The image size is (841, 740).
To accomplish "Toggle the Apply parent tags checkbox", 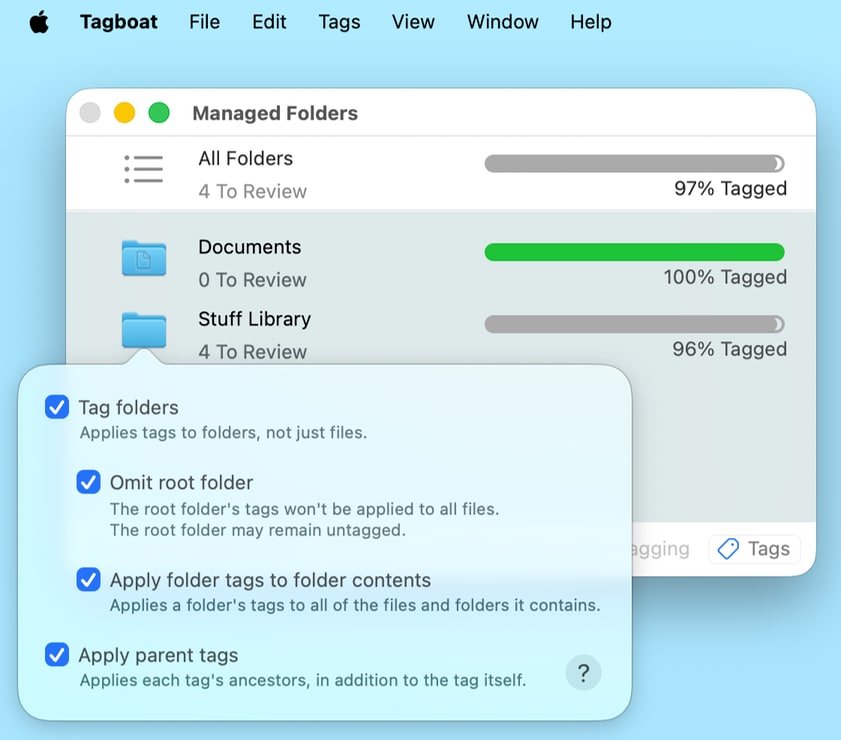I will coord(56,655).
